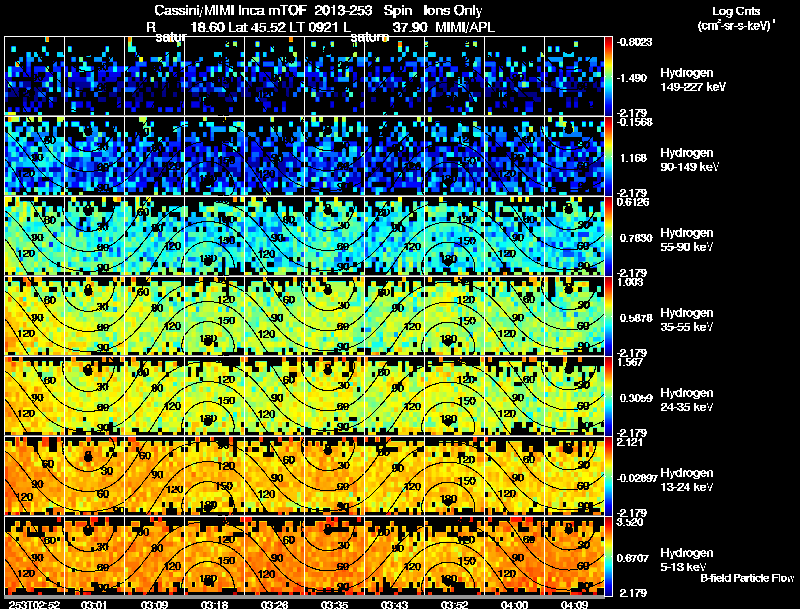Click the Hydrogen 13-24 keV row label

pyautogui.click(x=687, y=479)
